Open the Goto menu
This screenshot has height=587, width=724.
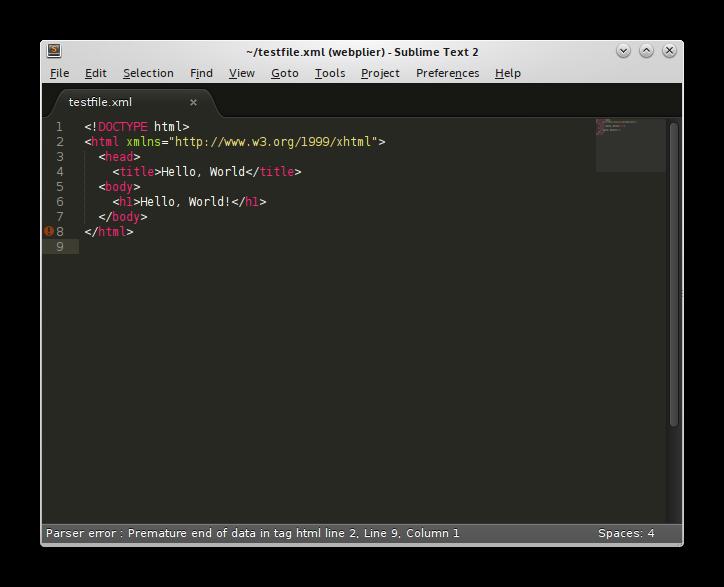click(284, 73)
